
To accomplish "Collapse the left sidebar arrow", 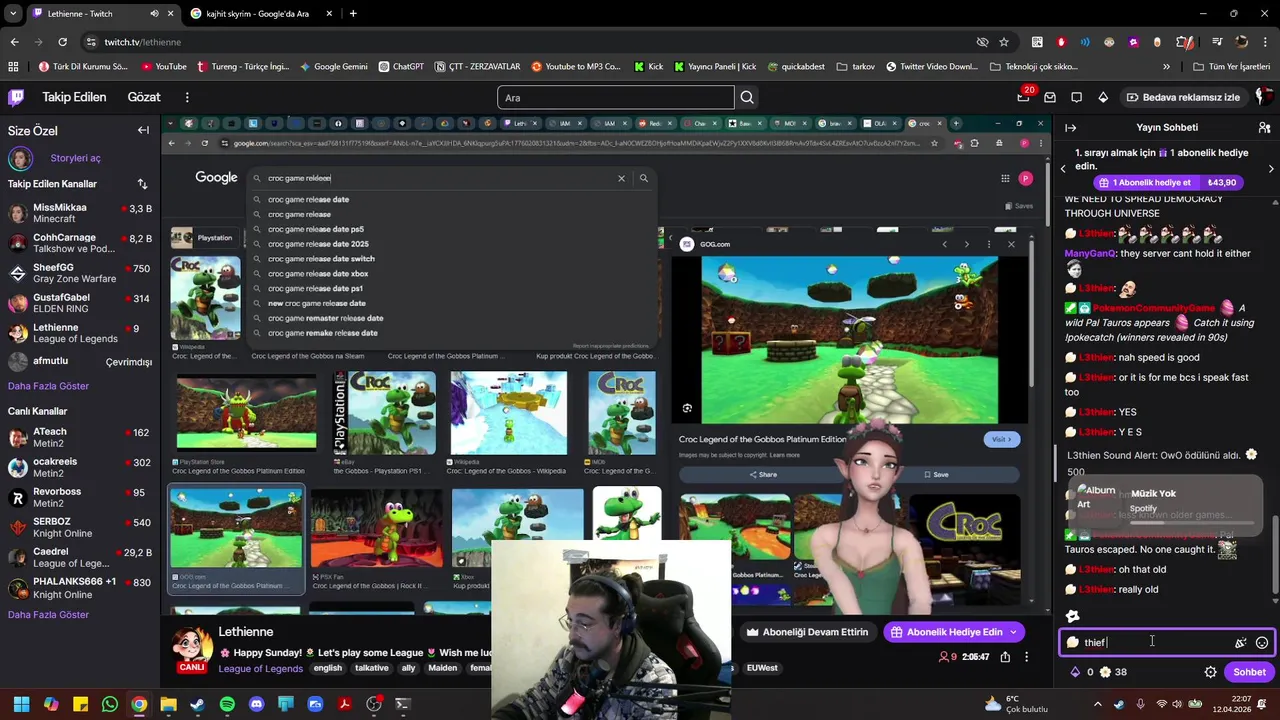I will [143, 130].
